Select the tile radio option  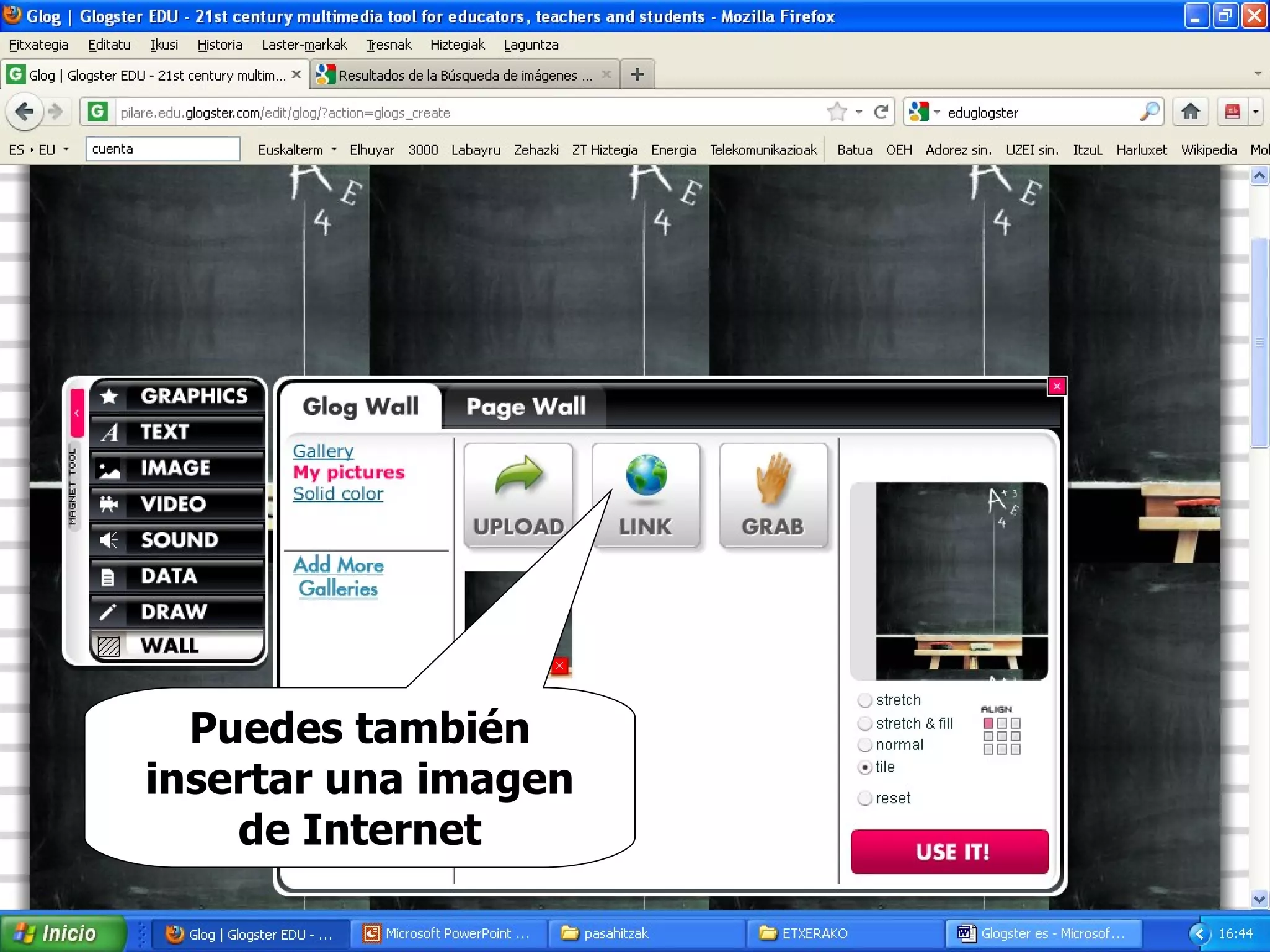pyautogui.click(x=864, y=767)
